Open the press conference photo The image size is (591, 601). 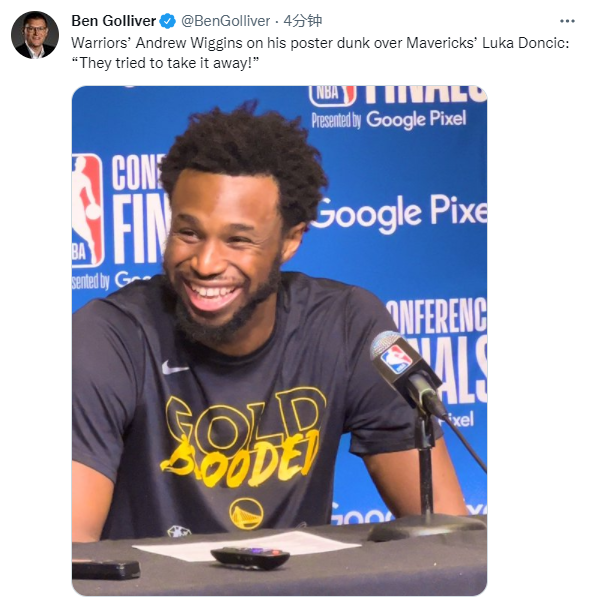[279, 340]
